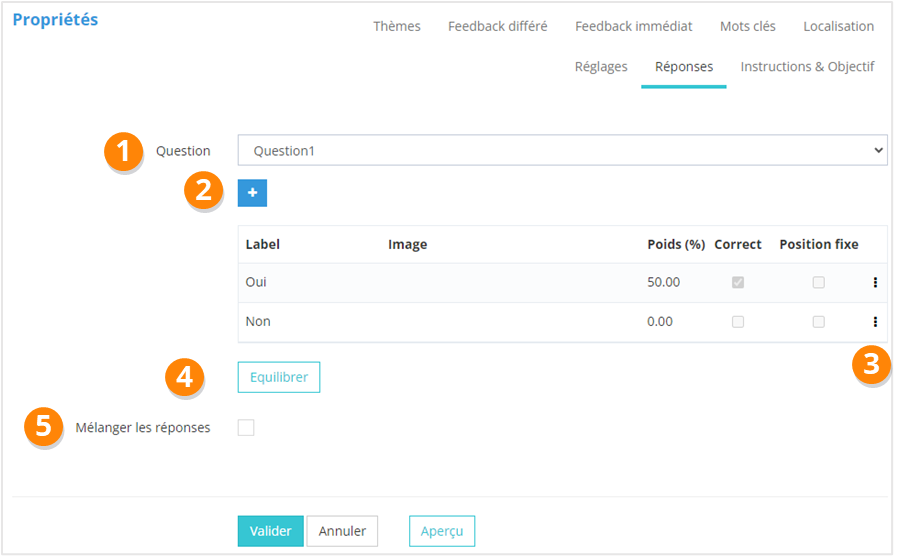Toggle Correct checkbox for Oui answer
This screenshot has width=900, height=556.
[738, 283]
